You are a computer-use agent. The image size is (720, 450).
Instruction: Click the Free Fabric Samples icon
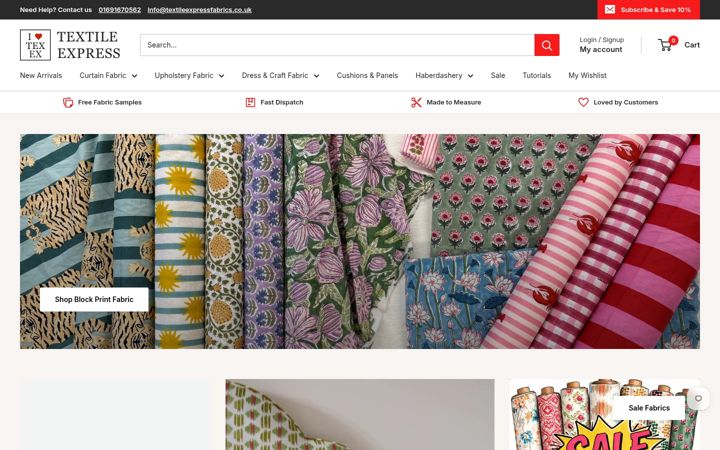coord(68,102)
